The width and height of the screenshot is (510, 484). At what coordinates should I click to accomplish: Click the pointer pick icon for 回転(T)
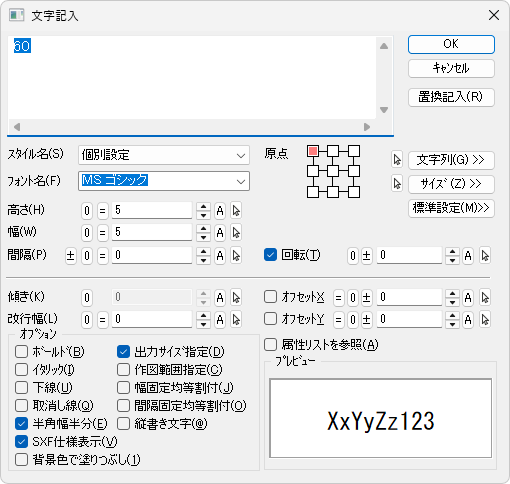485,256
